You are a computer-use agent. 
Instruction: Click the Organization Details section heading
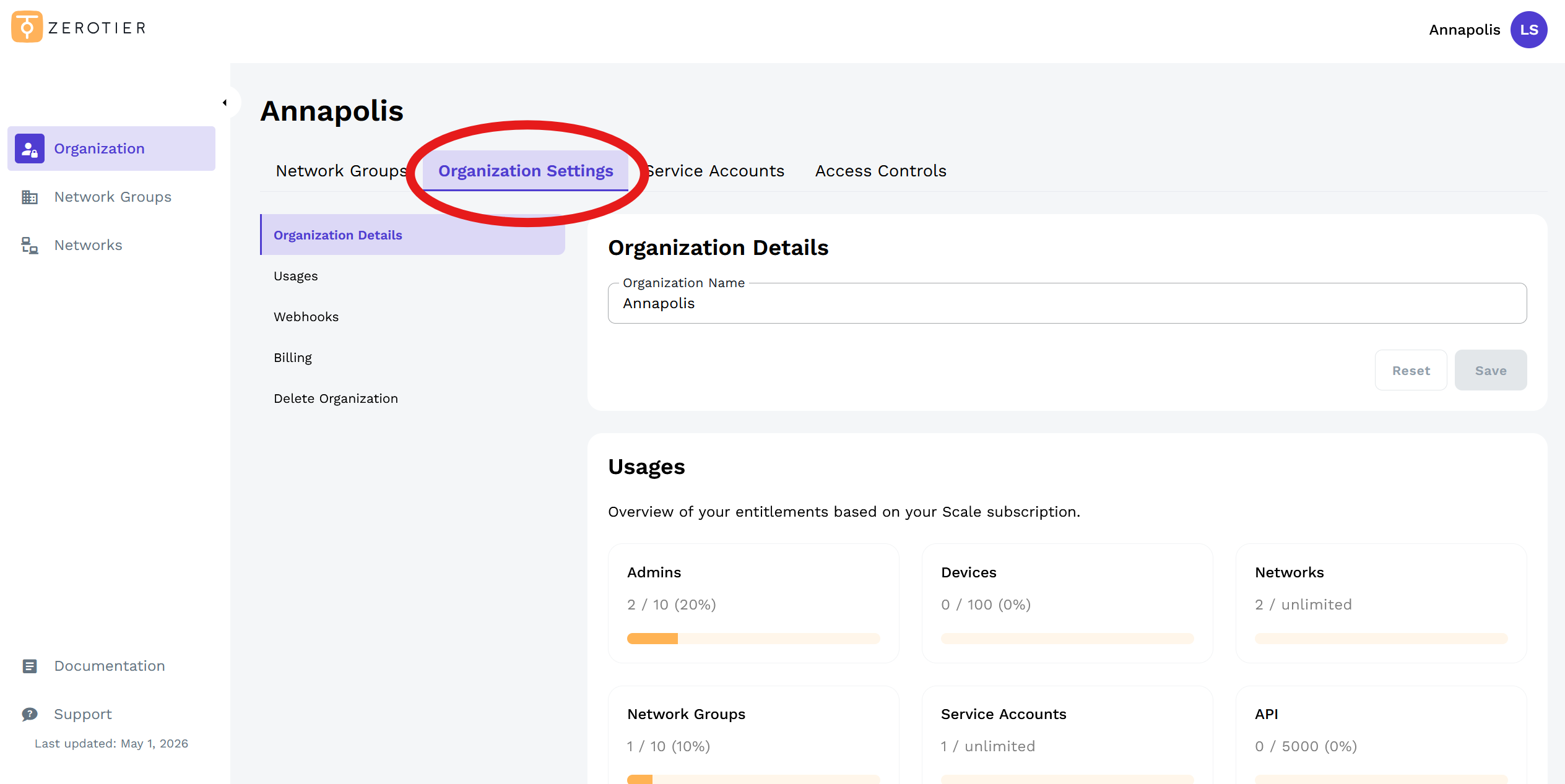pyautogui.click(x=718, y=248)
